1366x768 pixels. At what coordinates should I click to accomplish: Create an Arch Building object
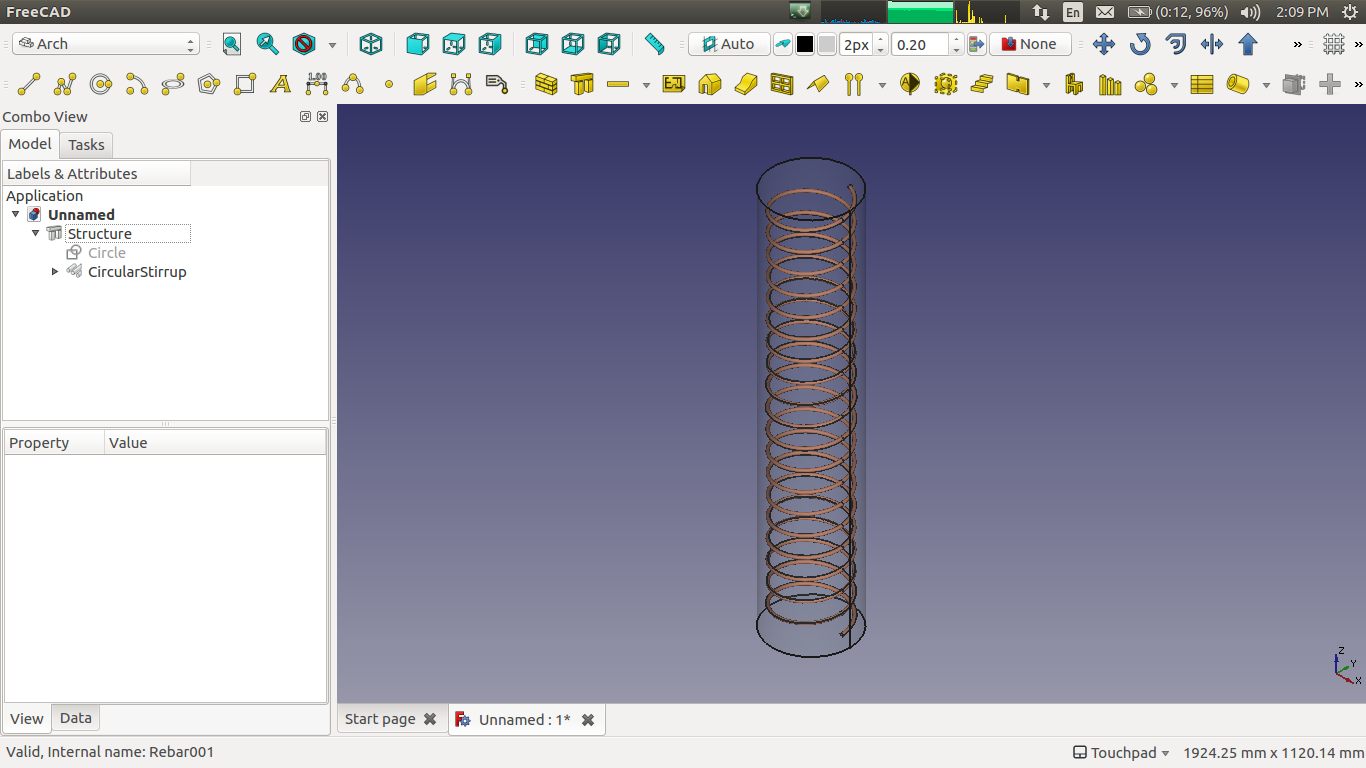[x=710, y=84]
